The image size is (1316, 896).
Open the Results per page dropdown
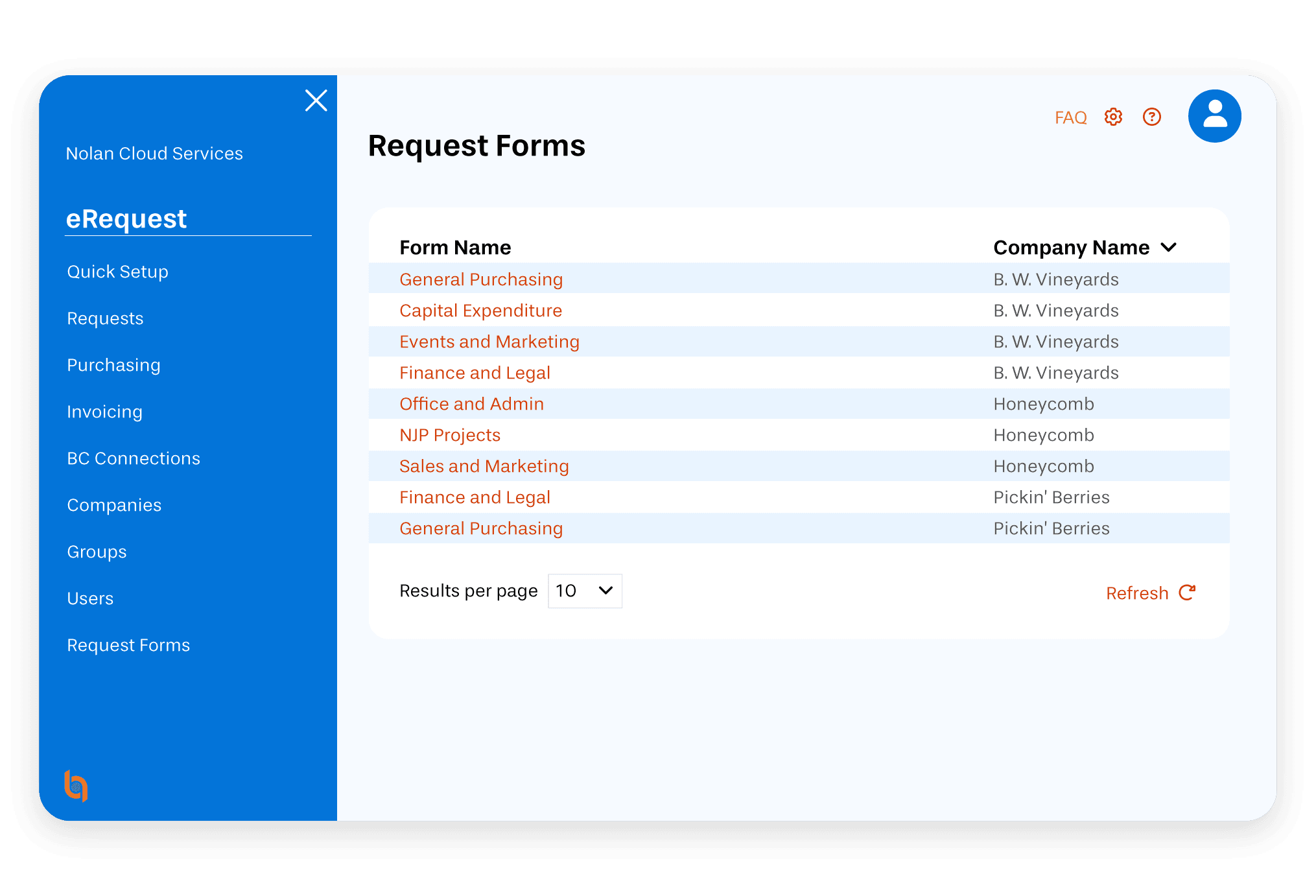585,591
